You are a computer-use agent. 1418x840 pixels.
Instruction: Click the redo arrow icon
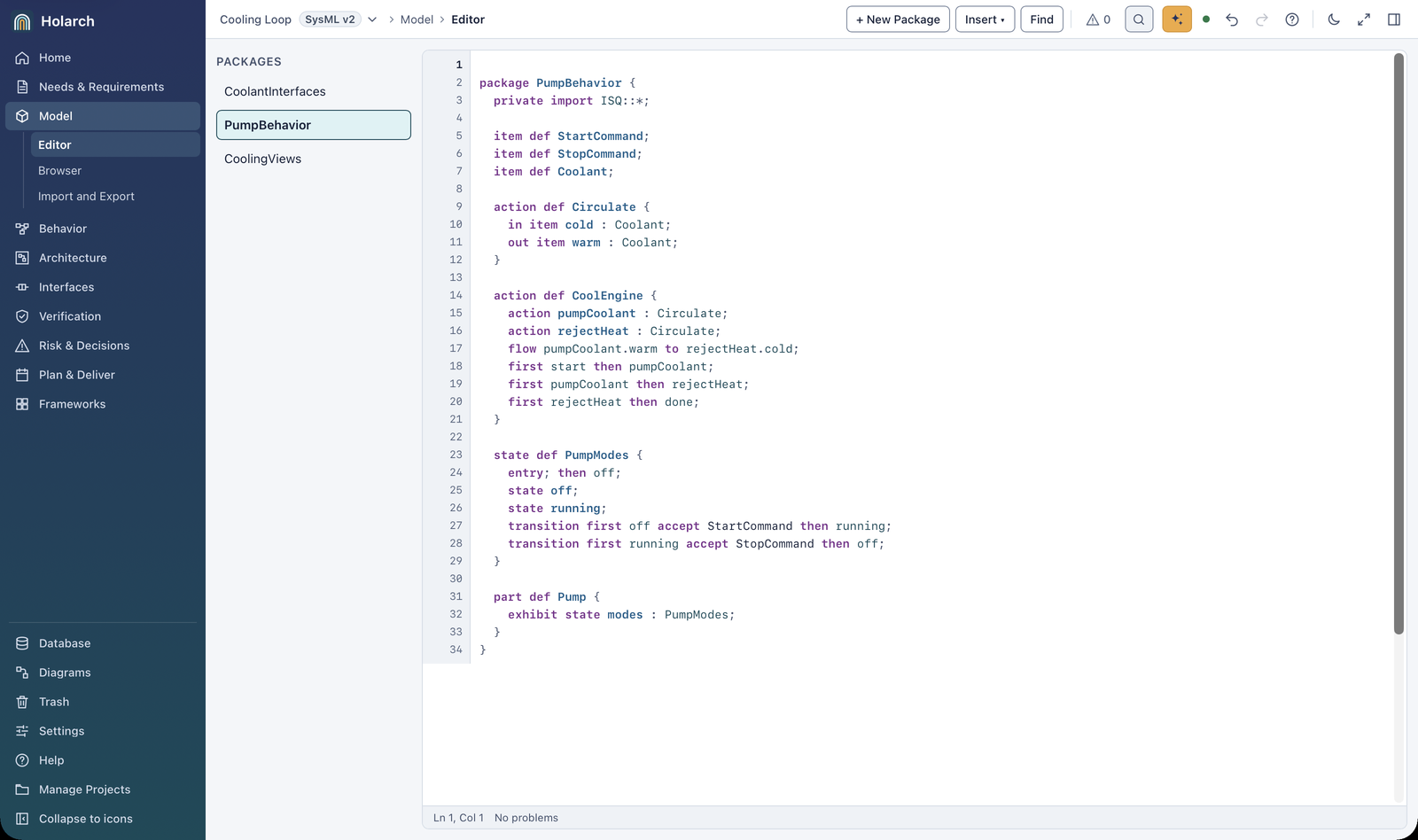click(1262, 19)
